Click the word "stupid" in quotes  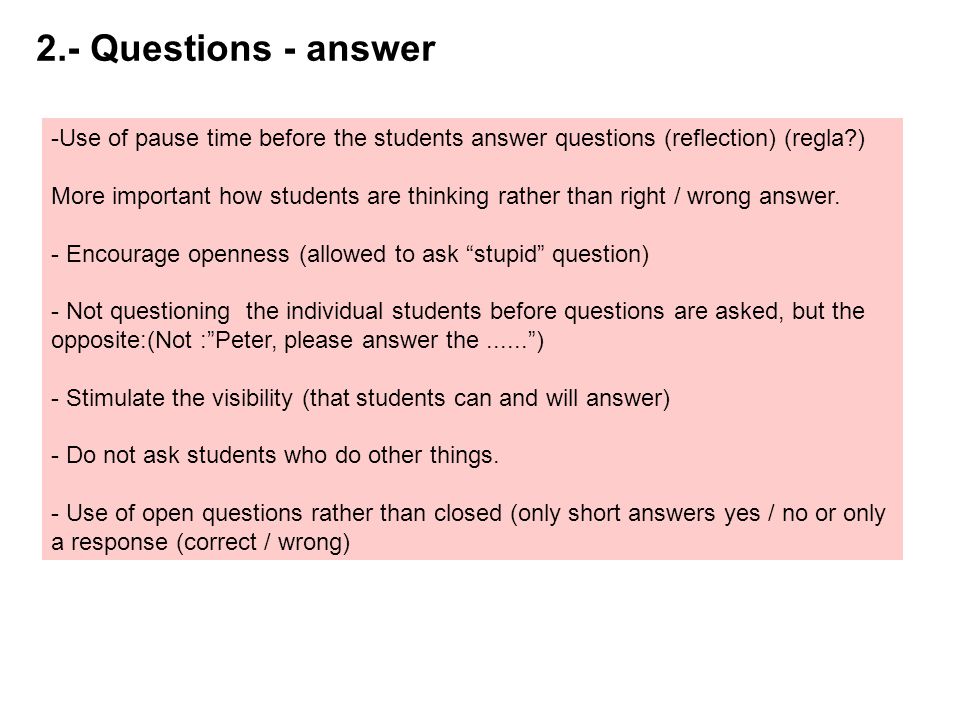coord(509,253)
